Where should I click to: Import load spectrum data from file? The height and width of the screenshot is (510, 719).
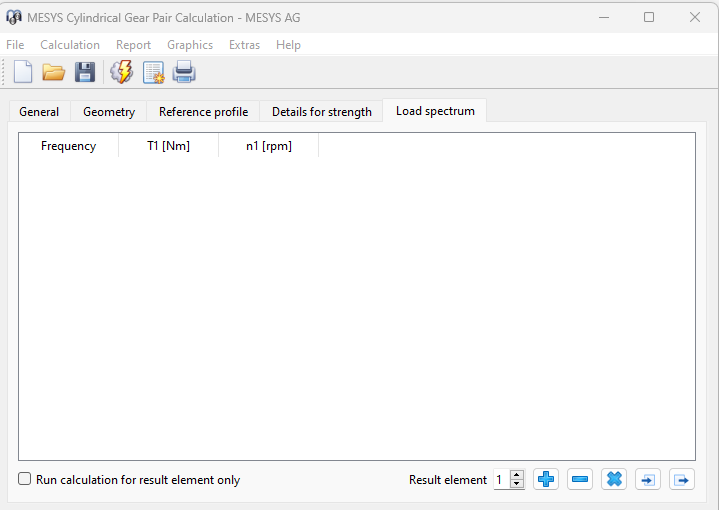pyautogui.click(x=648, y=480)
